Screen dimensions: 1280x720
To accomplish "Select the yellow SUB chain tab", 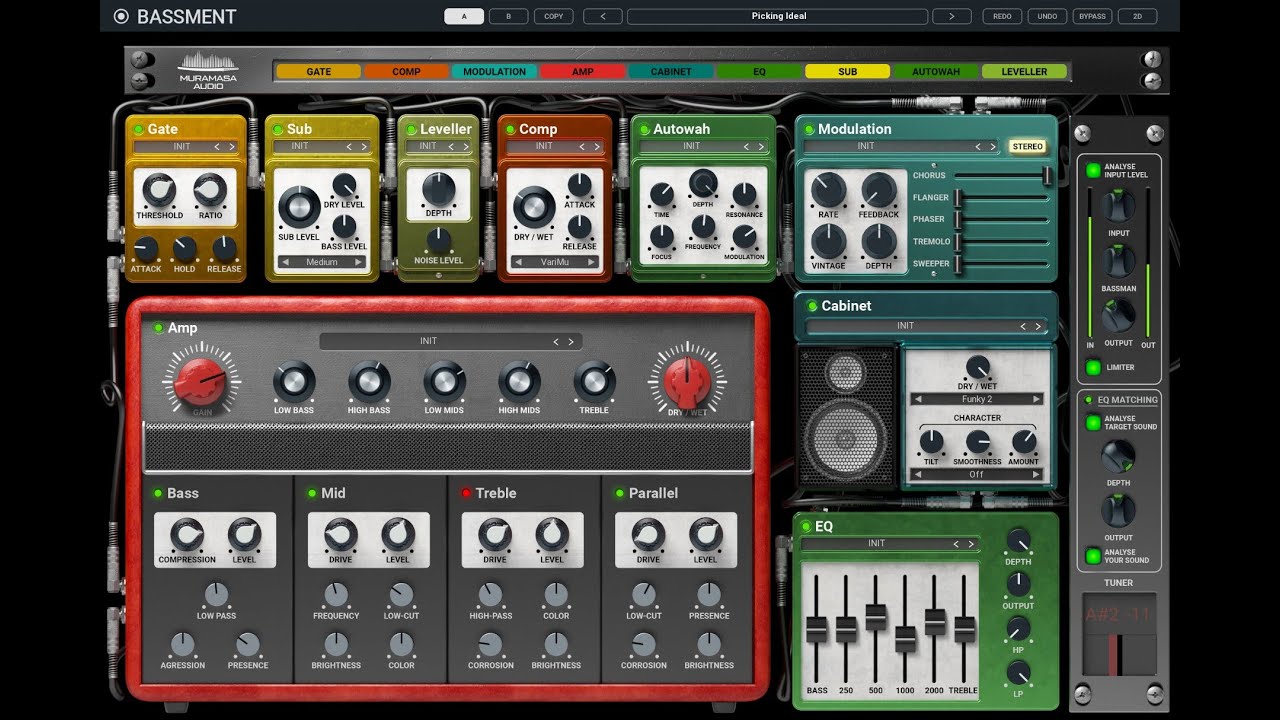I will pos(848,72).
